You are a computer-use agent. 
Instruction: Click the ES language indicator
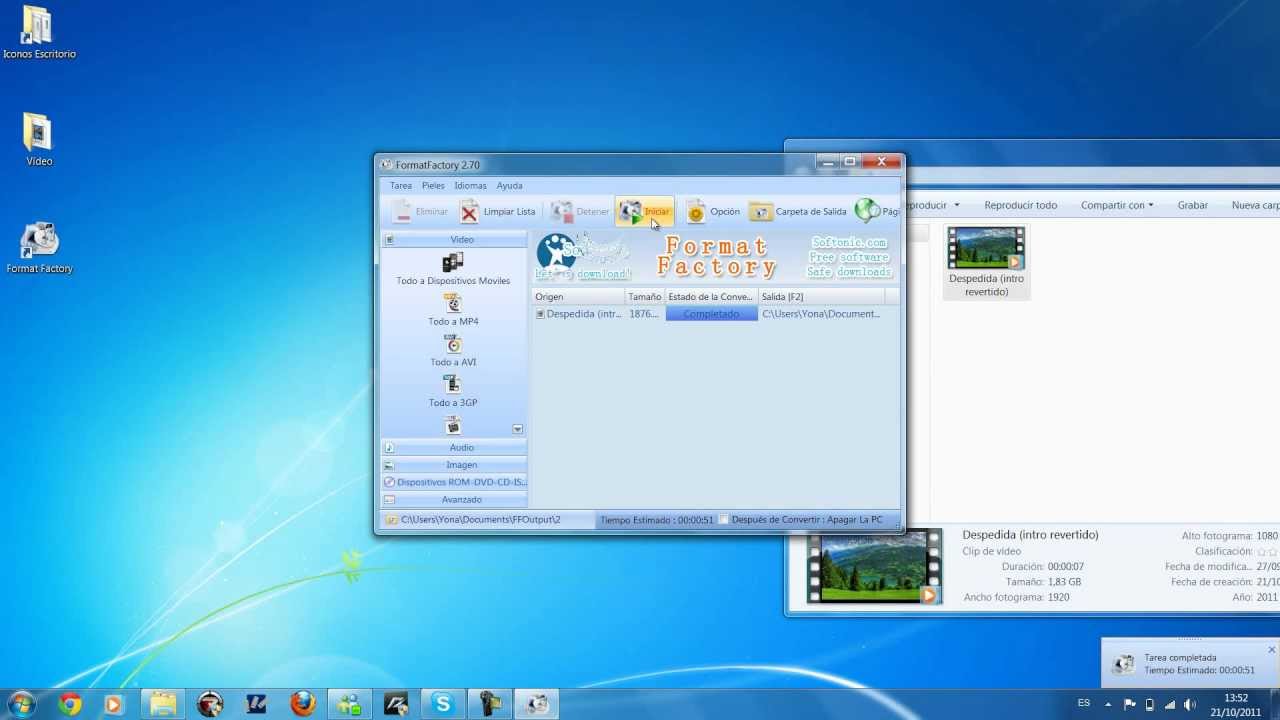coord(1084,703)
